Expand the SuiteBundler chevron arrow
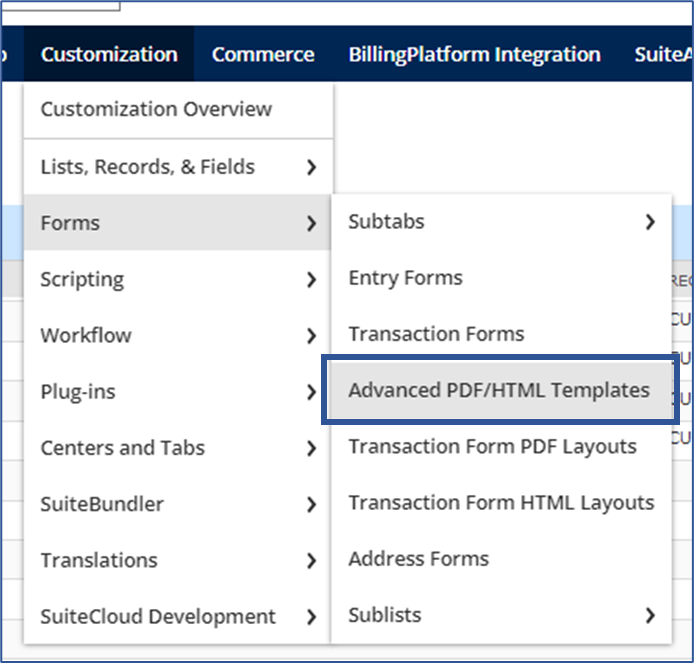The image size is (694, 663). tap(312, 505)
